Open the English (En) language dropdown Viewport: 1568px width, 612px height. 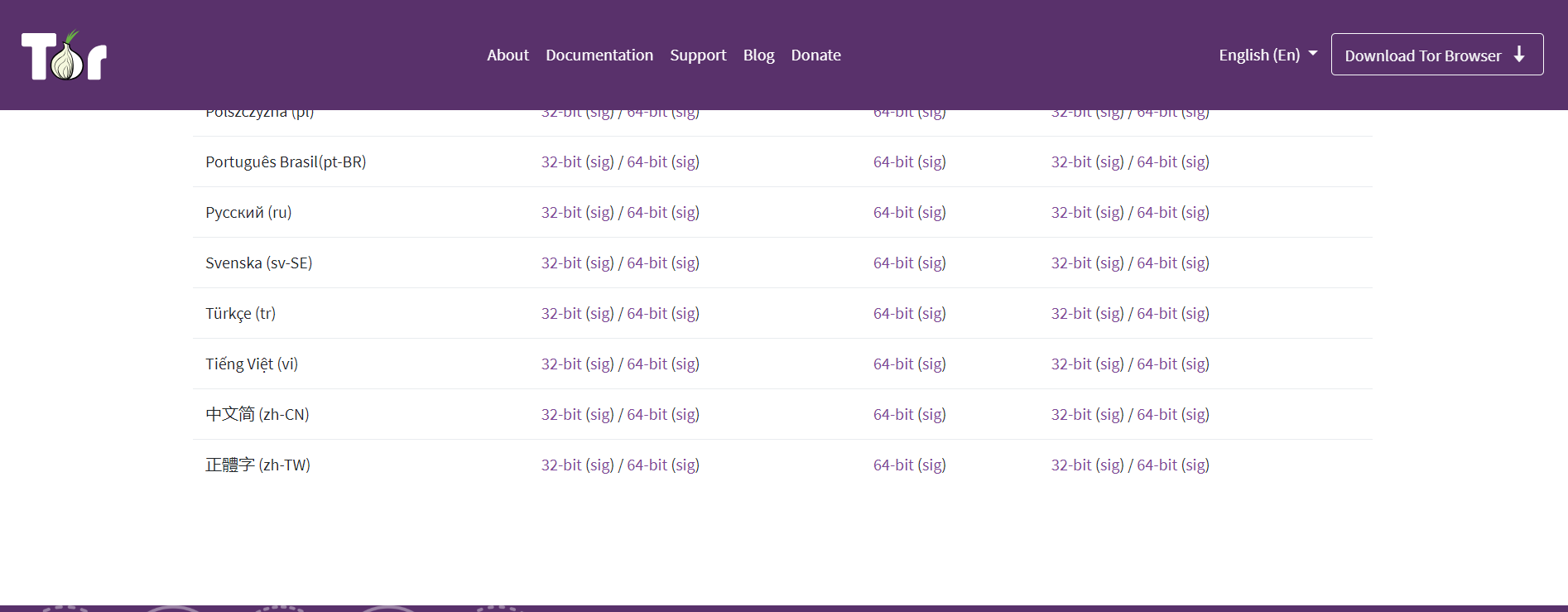[1267, 55]
